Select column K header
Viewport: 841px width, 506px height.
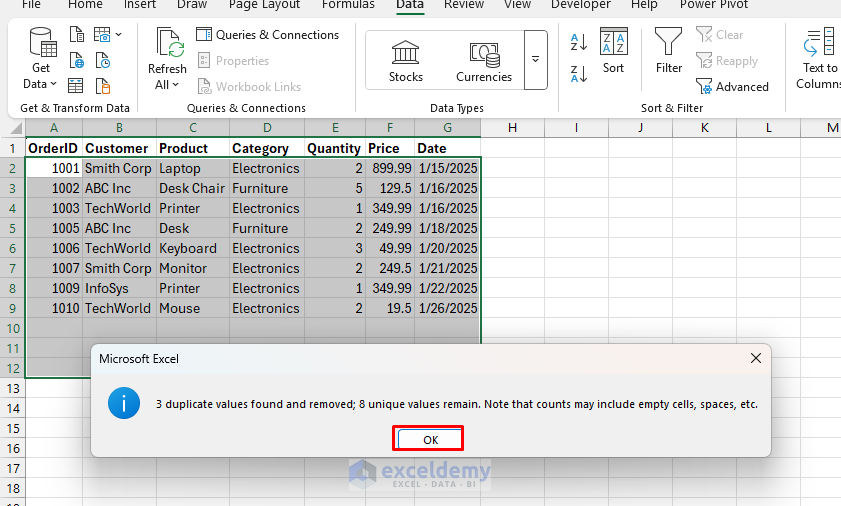[x=704, y=128]
